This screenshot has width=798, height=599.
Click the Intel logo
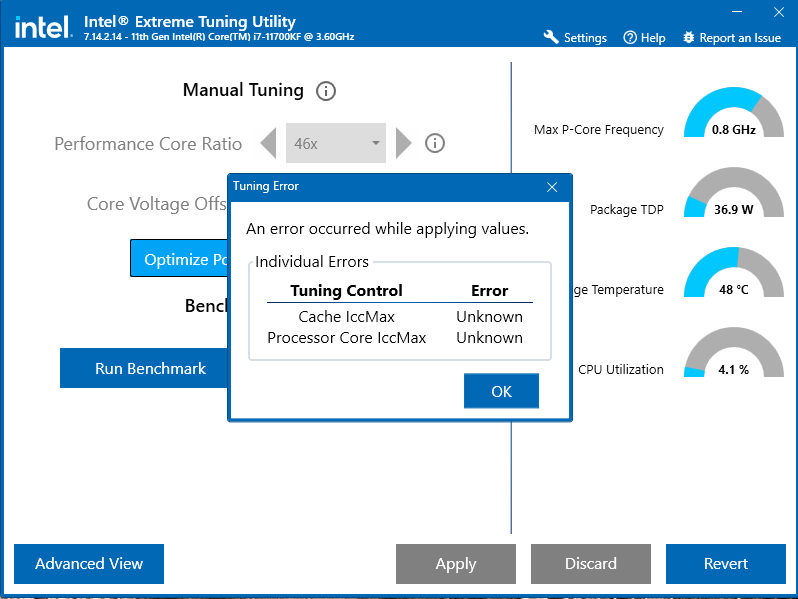click(43, 27)
